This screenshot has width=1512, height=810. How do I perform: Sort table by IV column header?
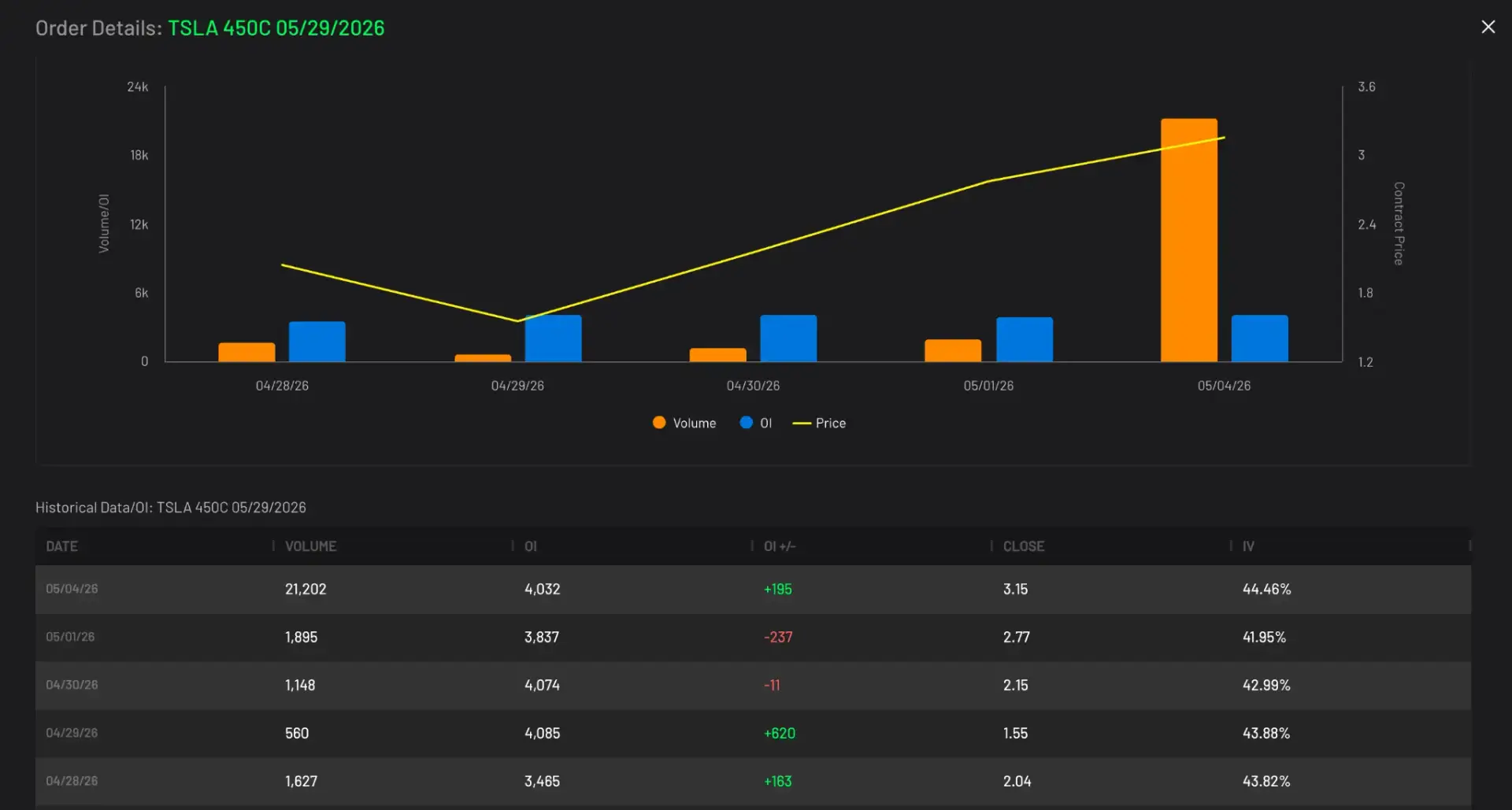click(x=1248, y=546)
